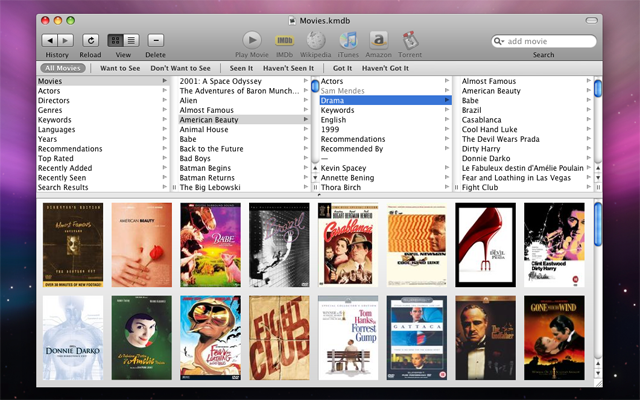Open the IMDb toolbar icon
The height and width of the screenshot is (400, 640).
[285, 39]
